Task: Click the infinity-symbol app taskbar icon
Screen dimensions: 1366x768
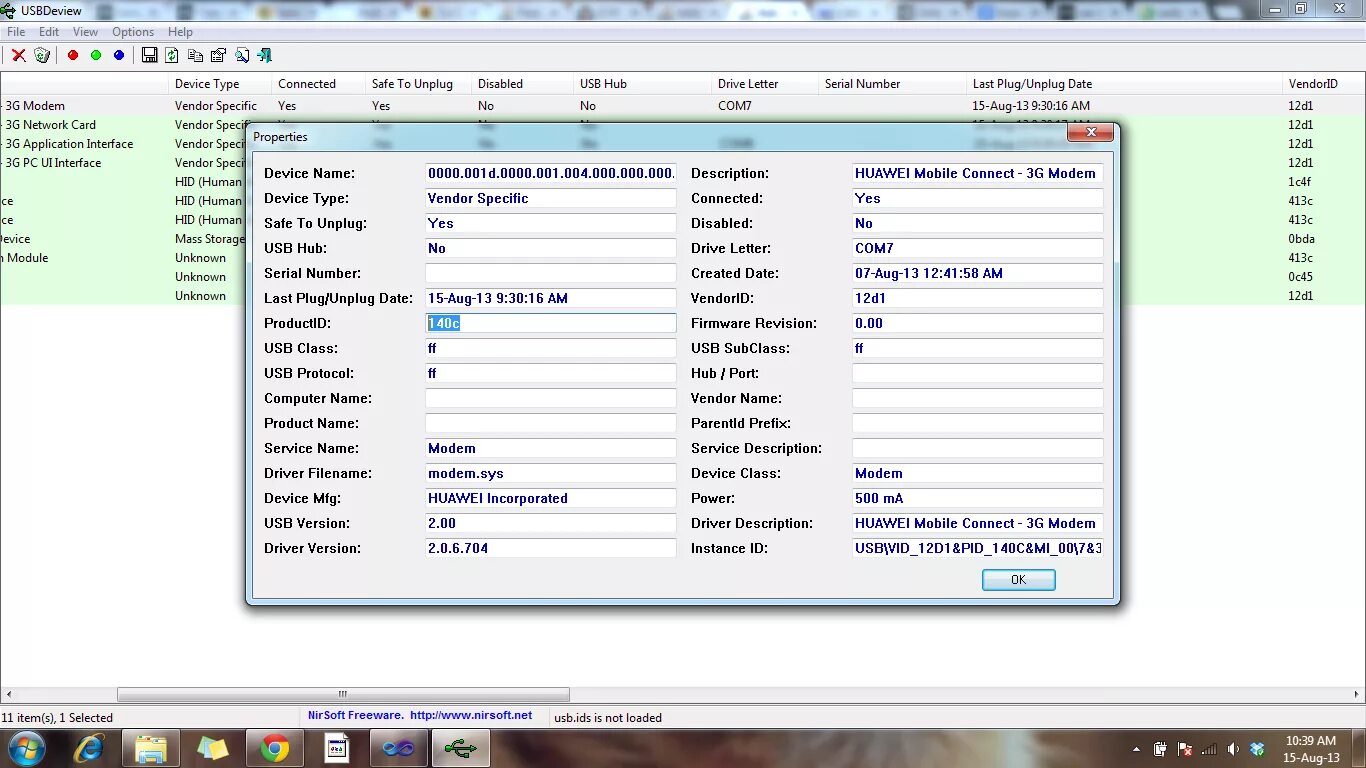Action: [x=399, y=748]
